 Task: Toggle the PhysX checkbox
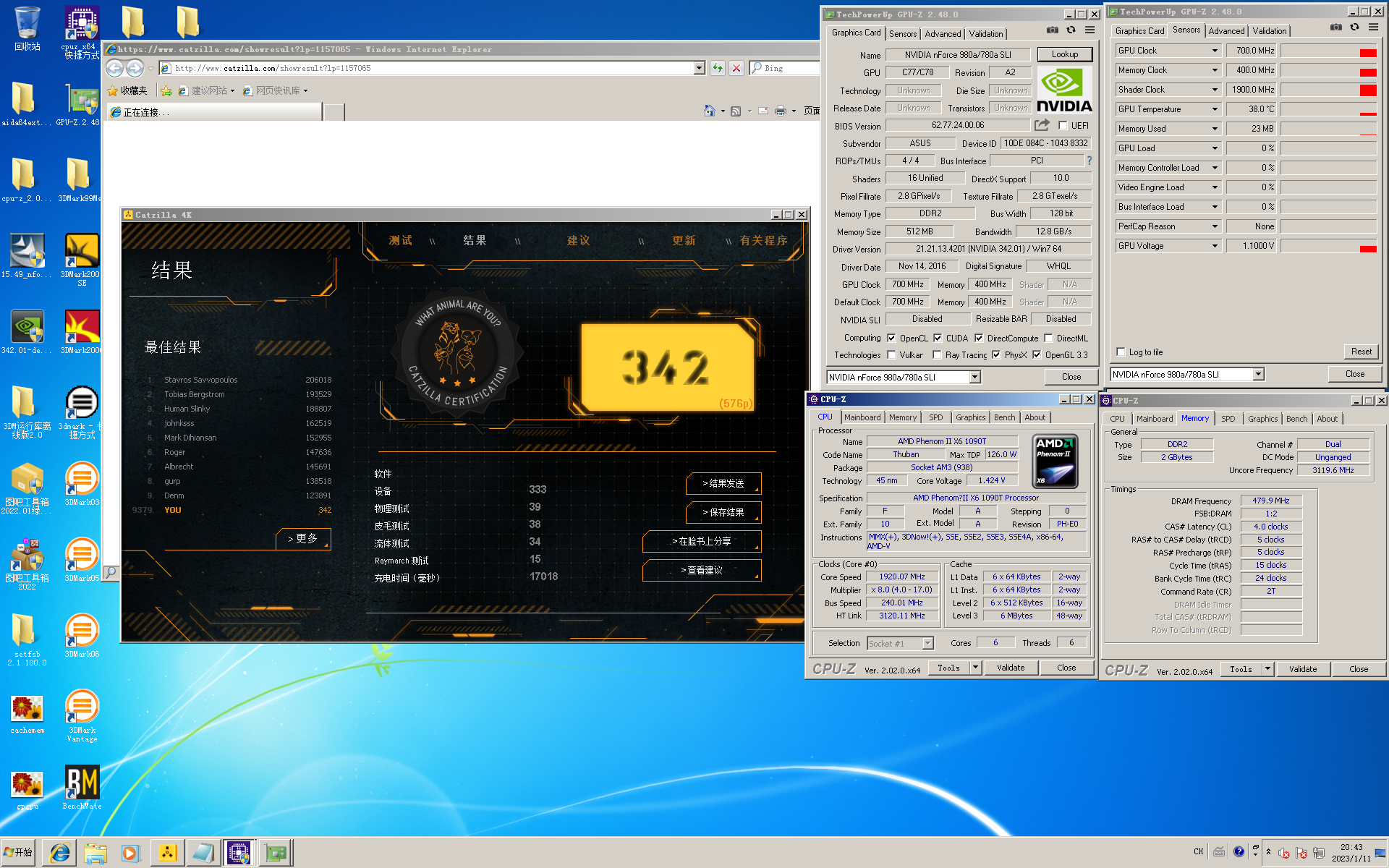pos(996,354)
